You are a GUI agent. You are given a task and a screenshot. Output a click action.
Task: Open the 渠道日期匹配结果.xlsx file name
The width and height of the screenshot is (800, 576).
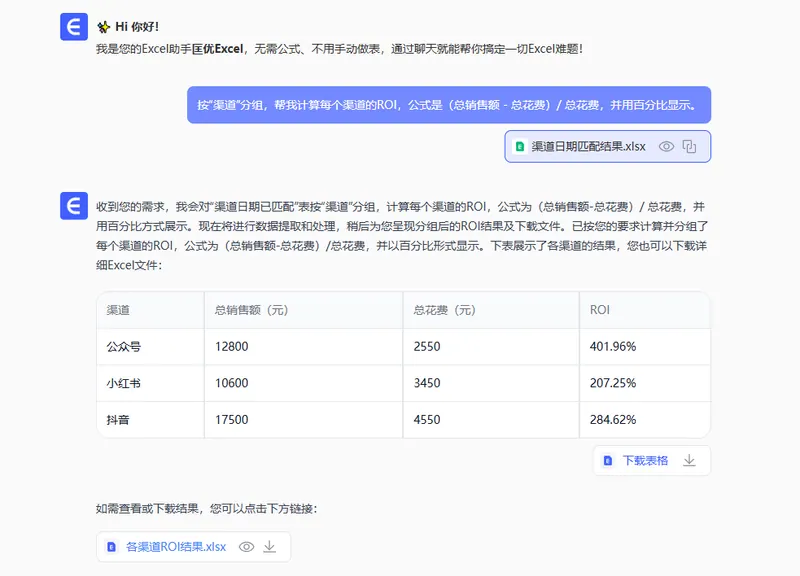click(x=588, y=146)
